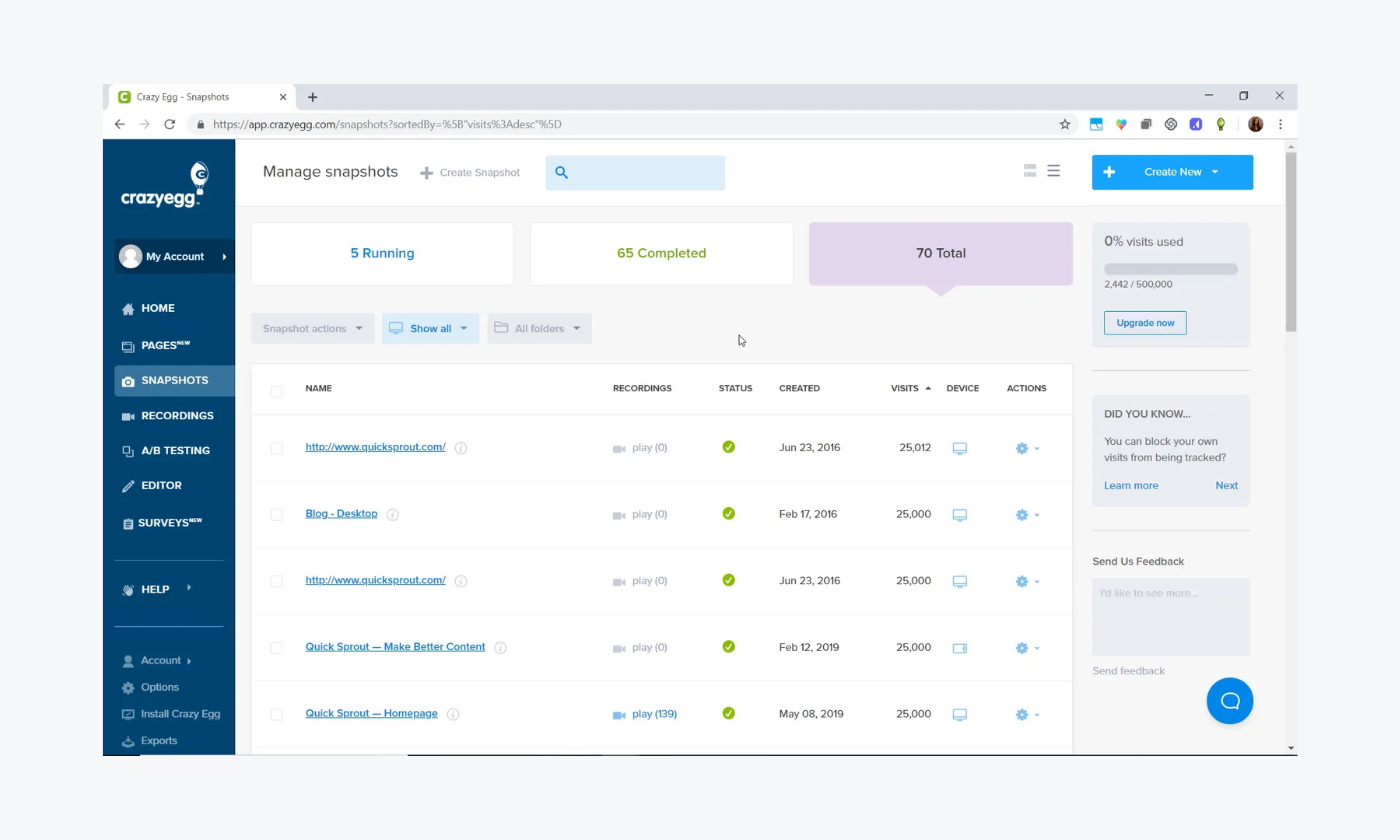Screen dimensions: 1400x840
Task: Click desktop device icon in Blog - Desktop row
Action: click(960, 515)
